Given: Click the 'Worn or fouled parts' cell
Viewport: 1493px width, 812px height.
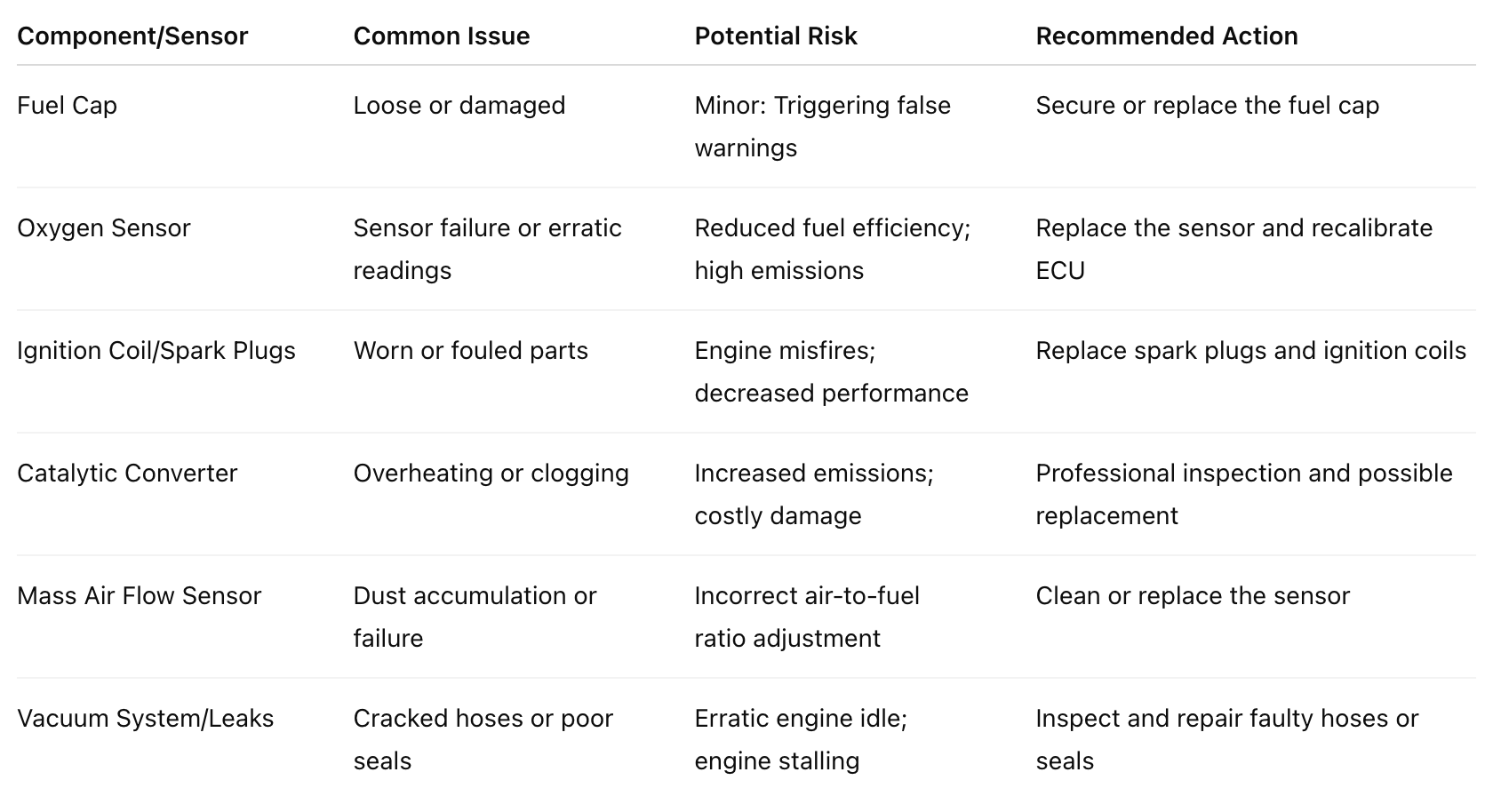Looking at the screenshot, I should click(471, 351).
